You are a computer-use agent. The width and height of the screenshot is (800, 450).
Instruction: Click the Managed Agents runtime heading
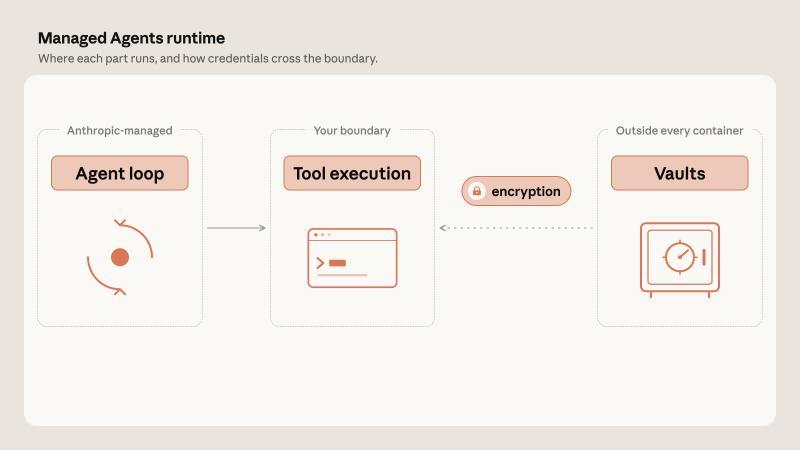[131, 38]
